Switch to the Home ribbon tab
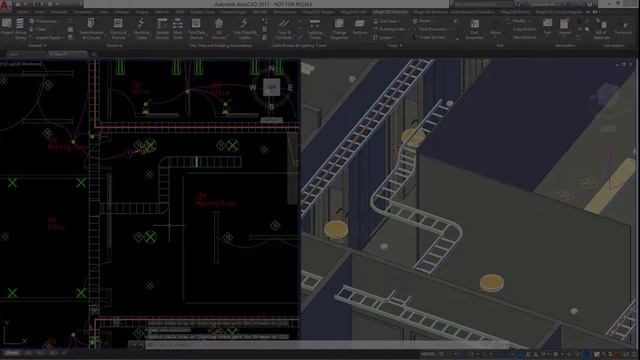Viewport: 640px width, 360px height. (22, 12)
